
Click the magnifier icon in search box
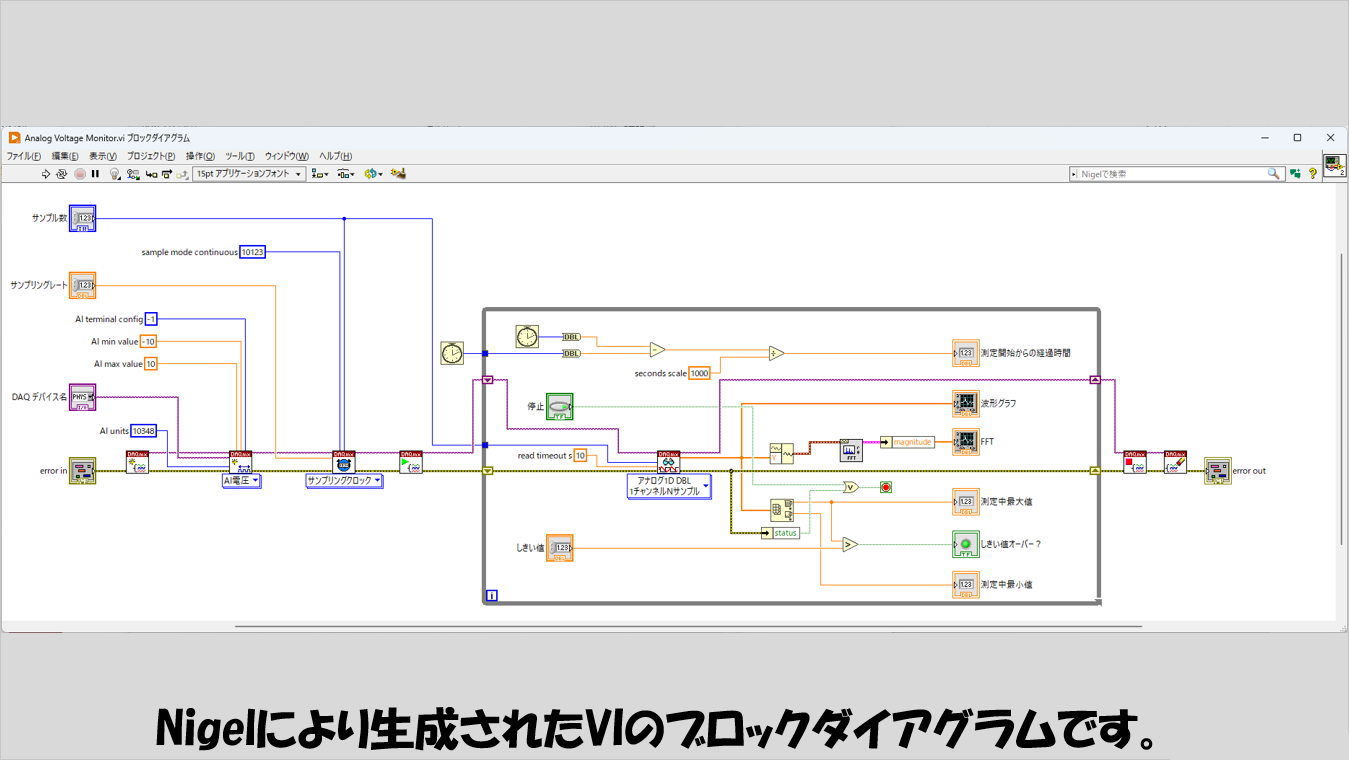pos(1274,174)
